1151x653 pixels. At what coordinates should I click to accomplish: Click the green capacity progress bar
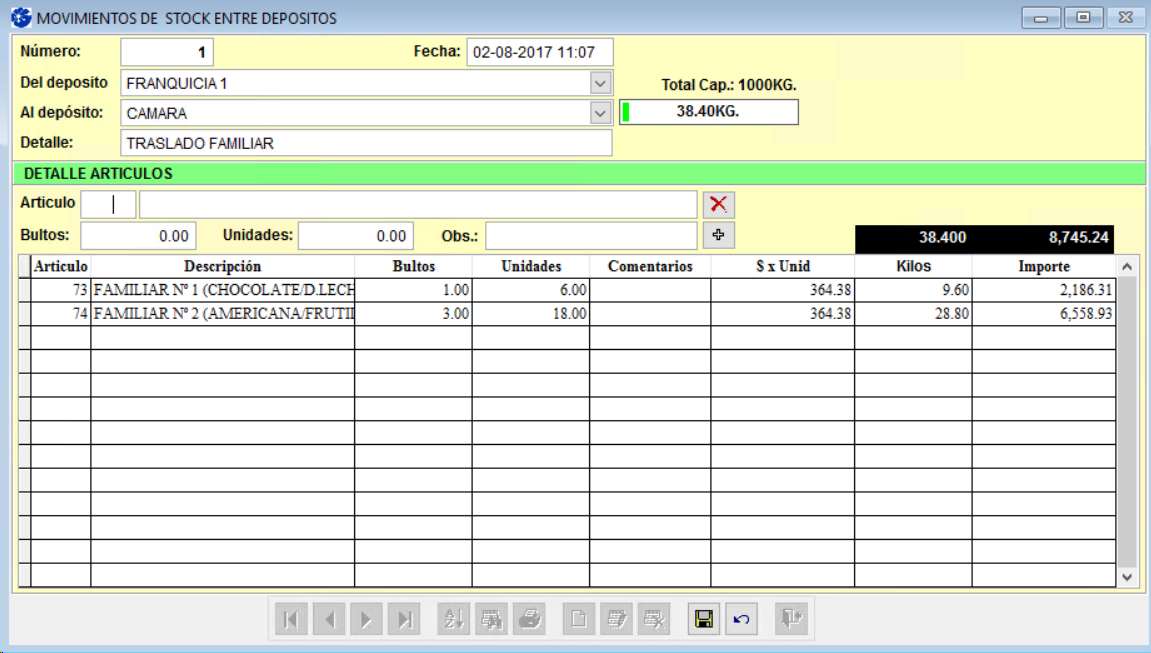709,112
